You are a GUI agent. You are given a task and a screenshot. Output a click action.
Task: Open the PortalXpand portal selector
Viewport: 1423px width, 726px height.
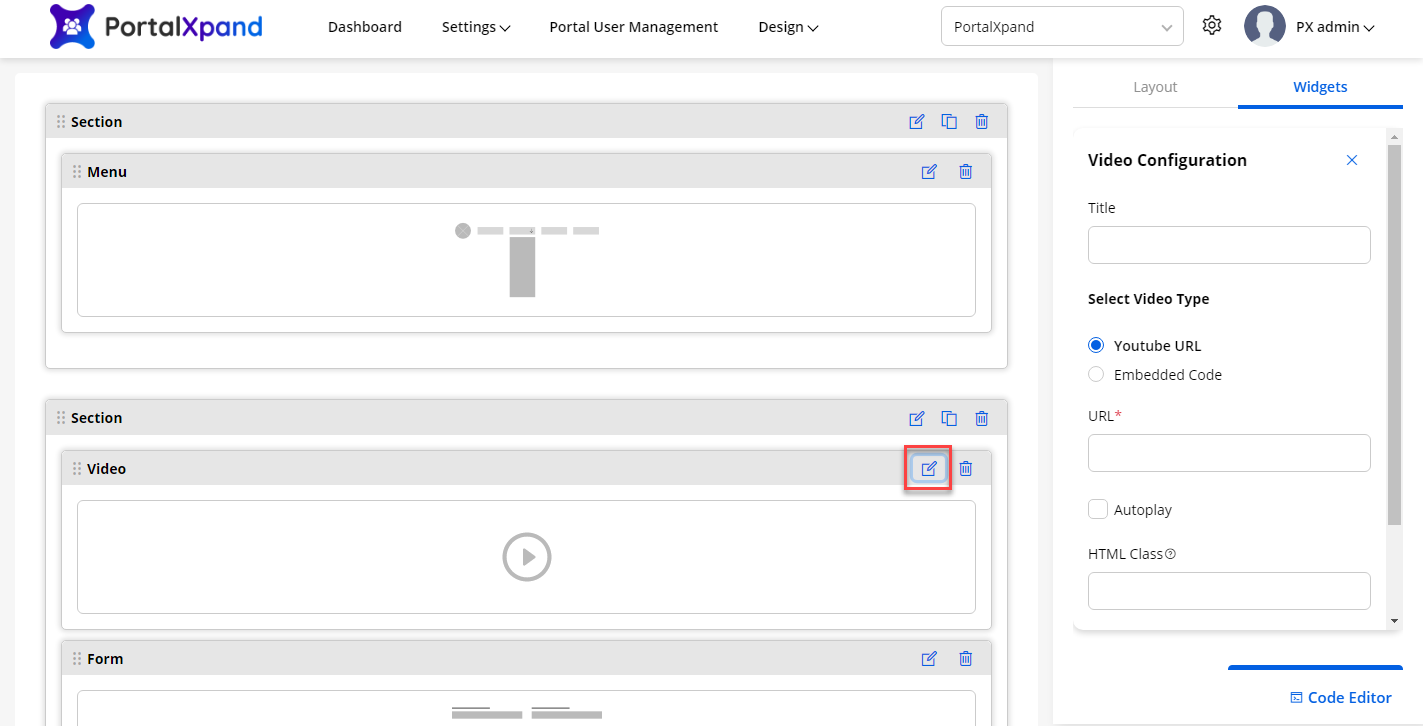[1062, 27]
